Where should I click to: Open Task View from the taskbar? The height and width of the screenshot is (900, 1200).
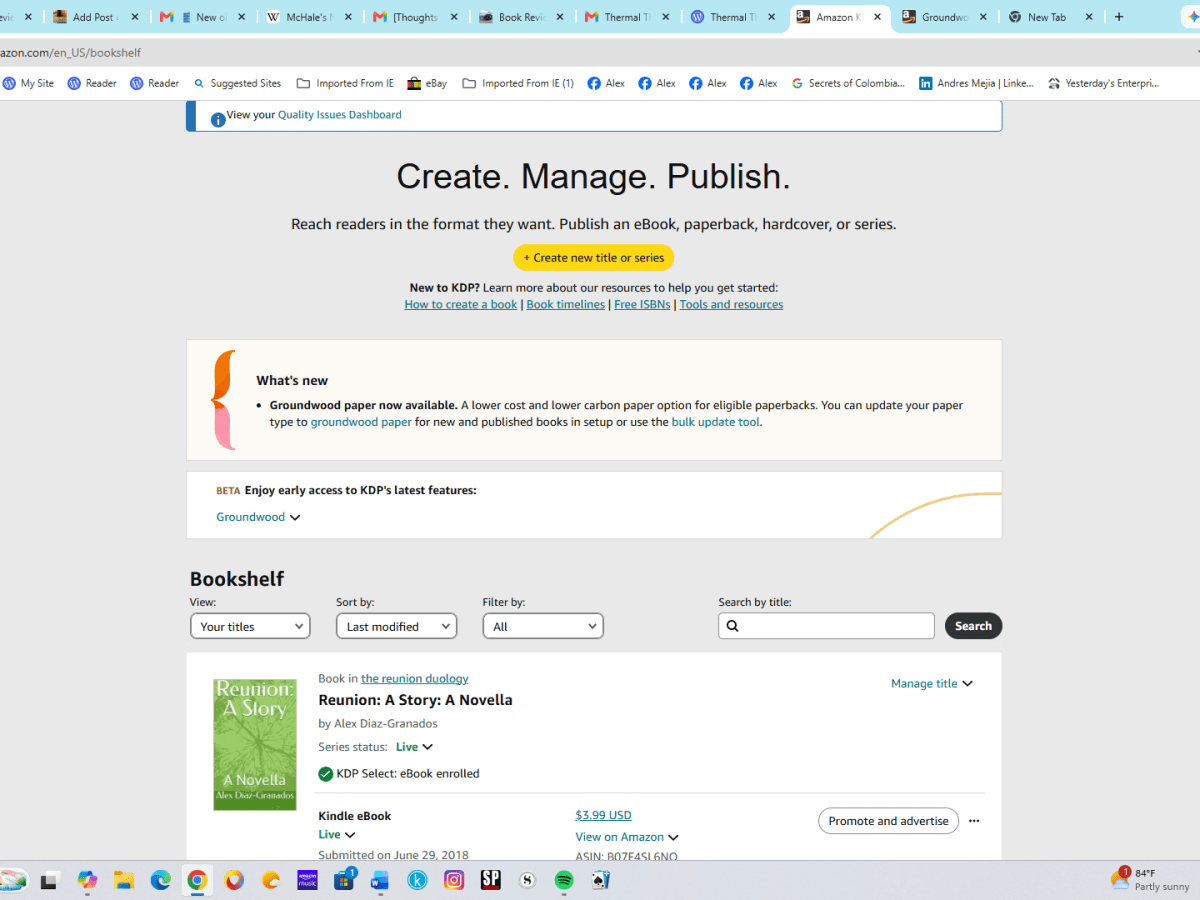tap(48, 880)
